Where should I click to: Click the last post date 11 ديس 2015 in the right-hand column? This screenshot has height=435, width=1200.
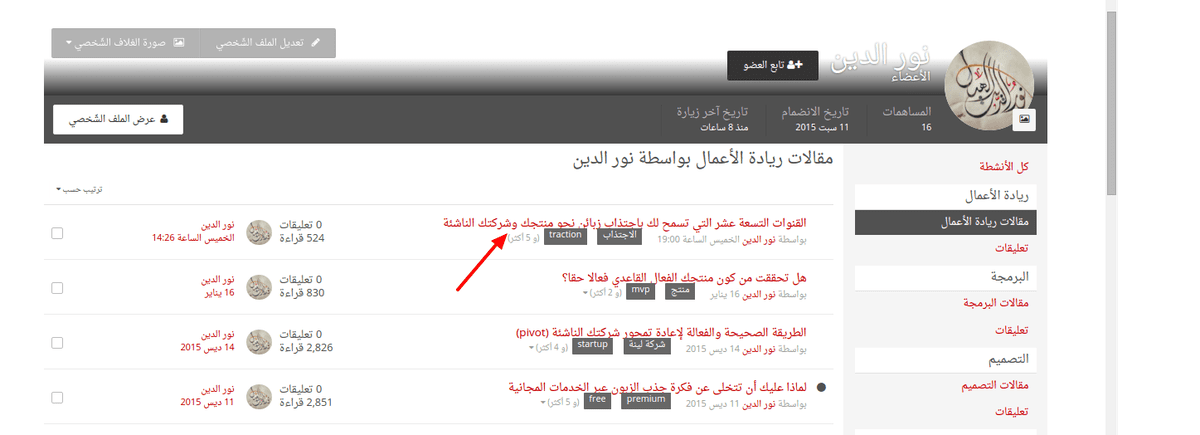pyautogui.click(x=208, y=403)
